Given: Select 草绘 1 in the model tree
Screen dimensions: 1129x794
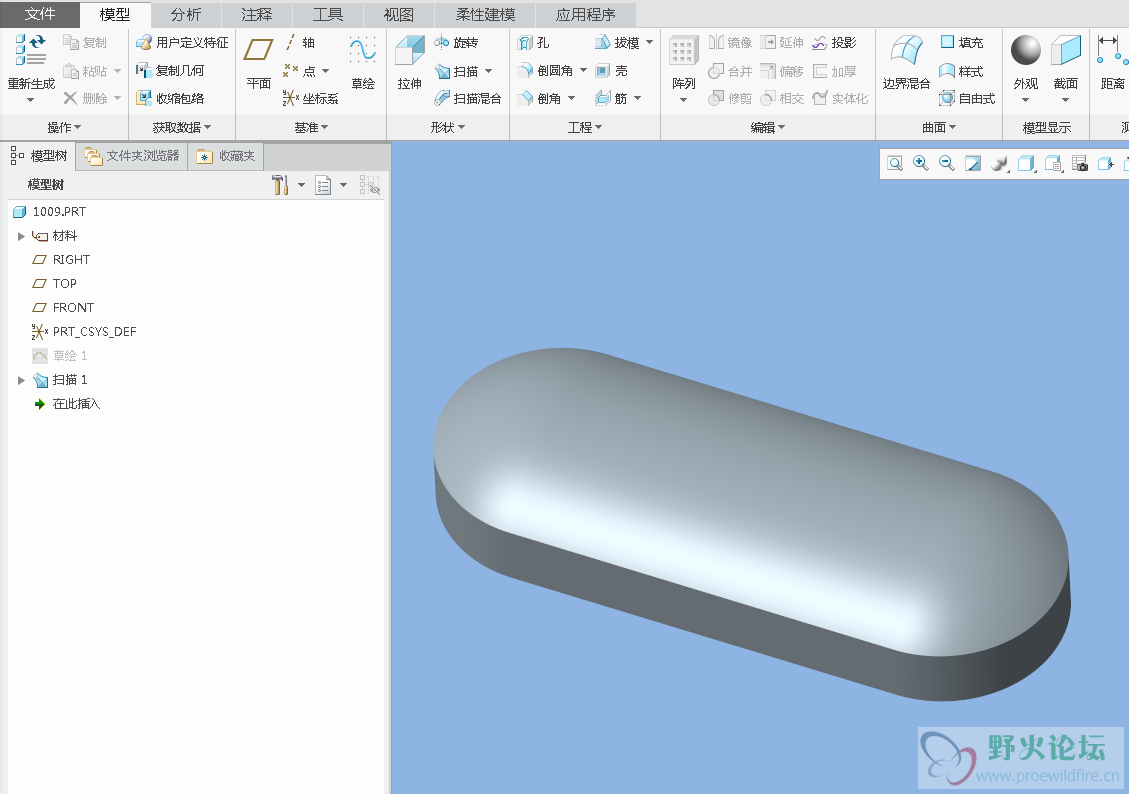Looking at the screenshot, I should [60, 356].
